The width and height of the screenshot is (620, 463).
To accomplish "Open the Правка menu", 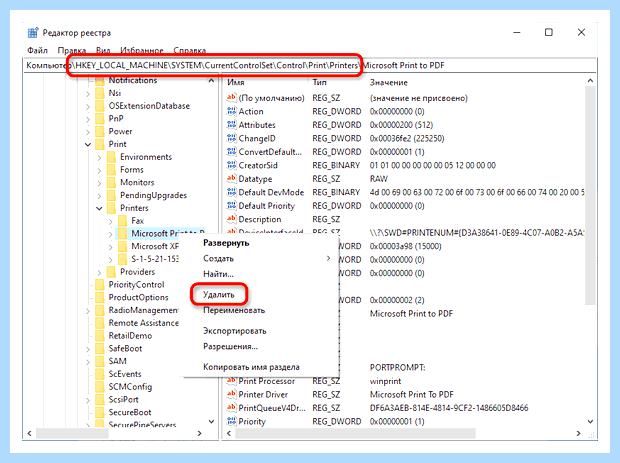I will coord(72,51).
